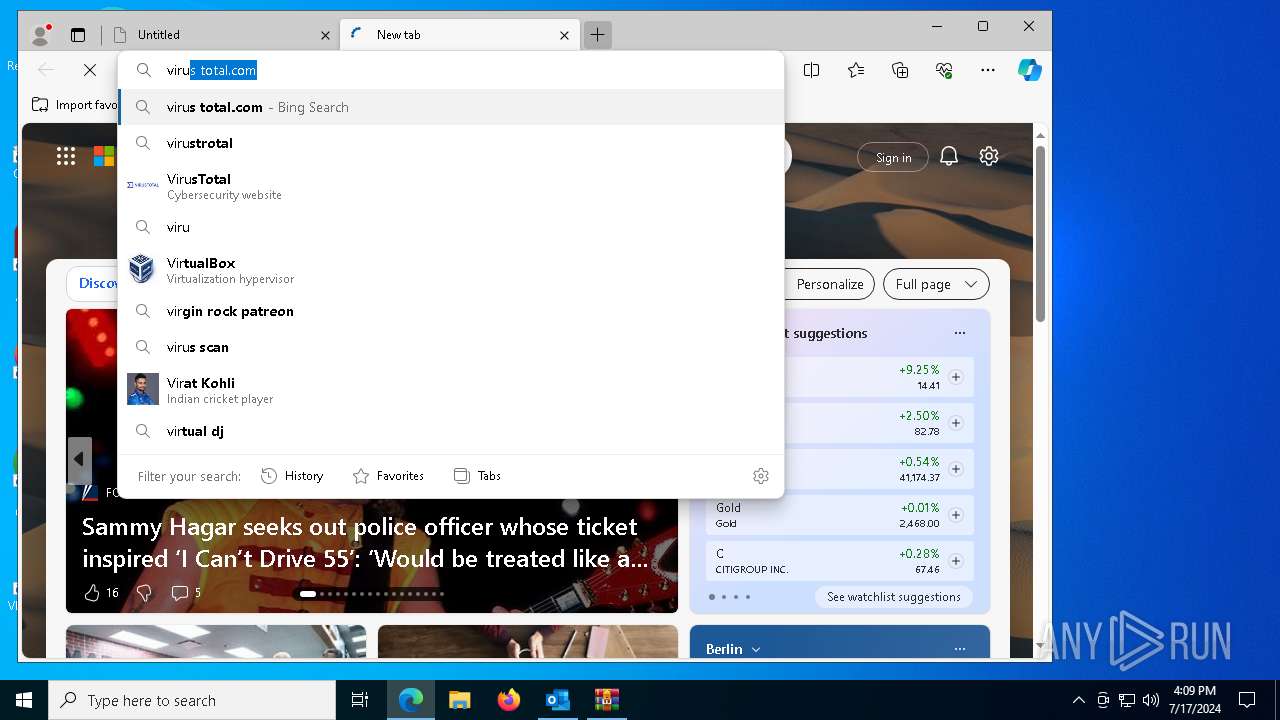Click the page vertical scrollbar
The height and width of the screenshot is (720, 1280).
click(1040, 233)
